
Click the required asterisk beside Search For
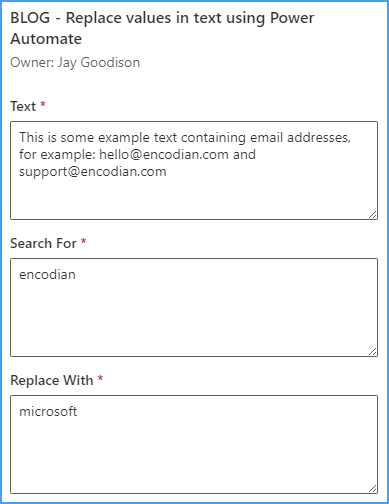tap(84, 241)
